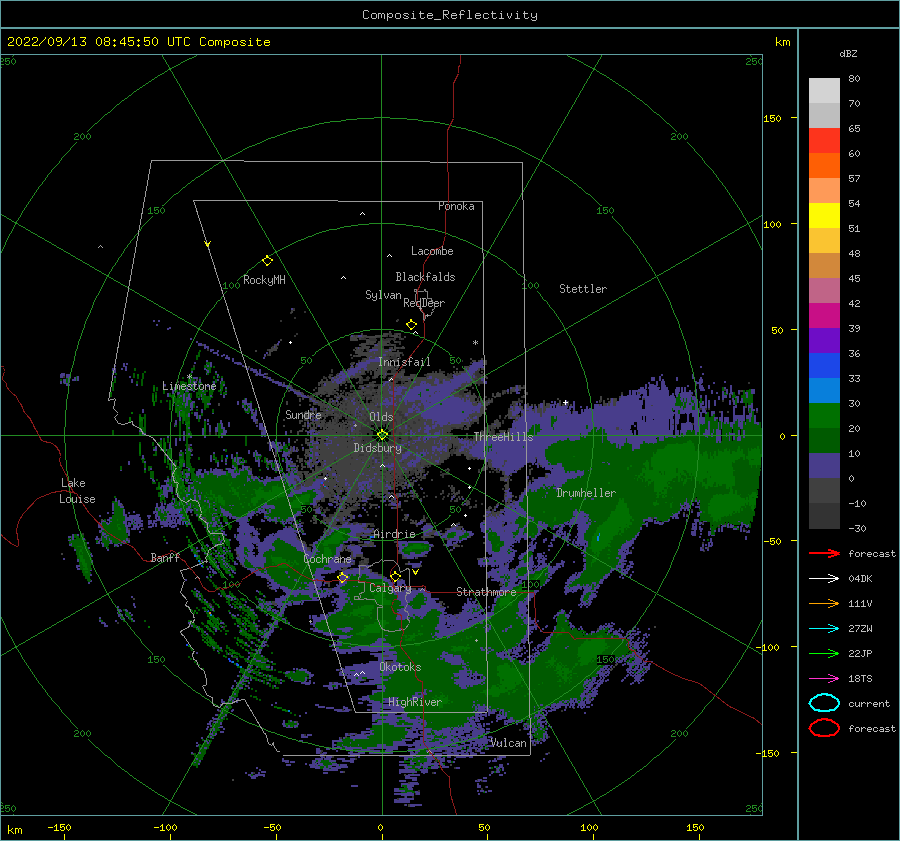Viewport: 900px width, 841px height.
Task: Click the Calgary city label
Action: coord(390,588)
